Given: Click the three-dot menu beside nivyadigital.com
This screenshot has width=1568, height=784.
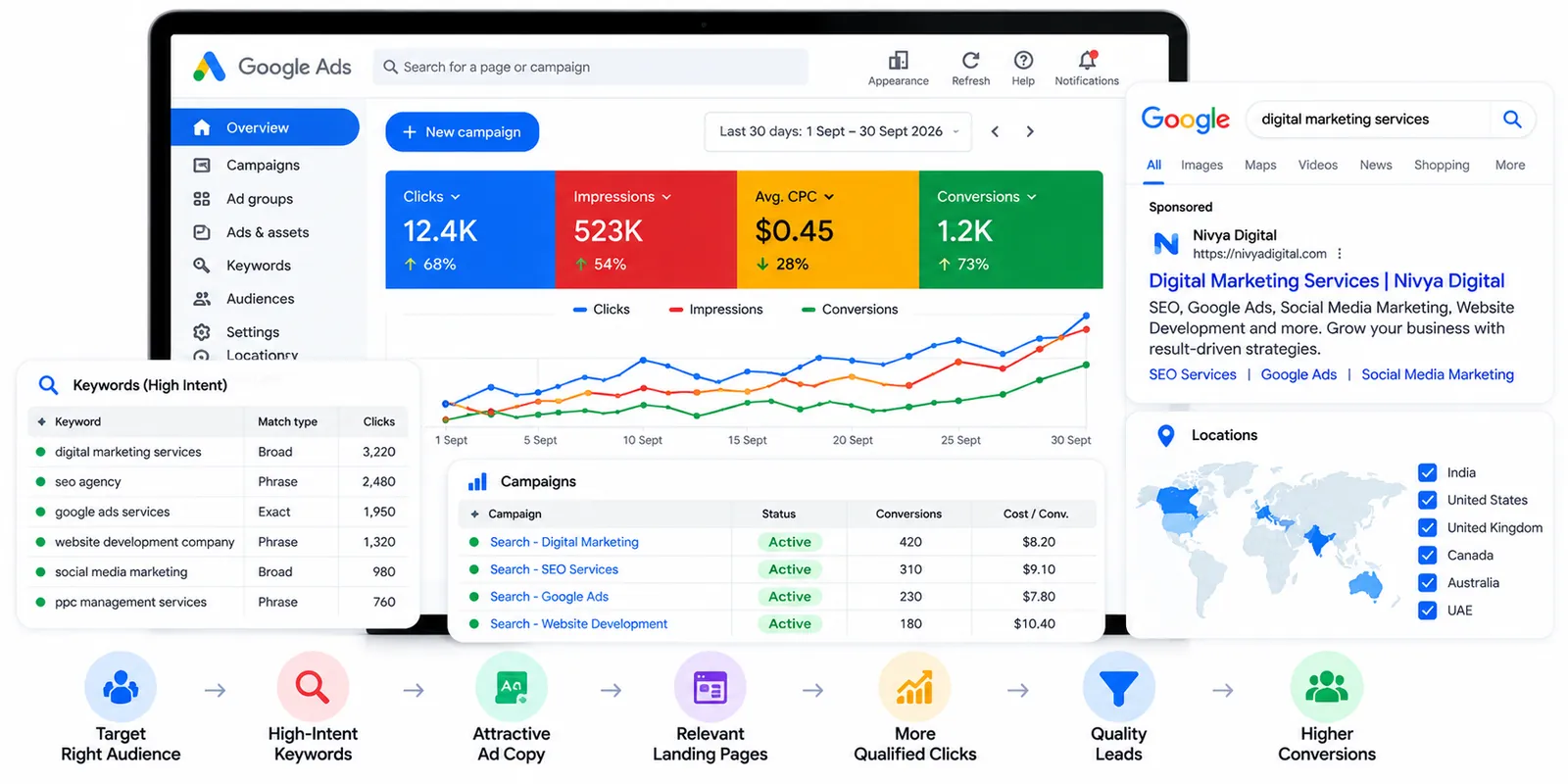Looking at the screenshot, I should 1340,254.
